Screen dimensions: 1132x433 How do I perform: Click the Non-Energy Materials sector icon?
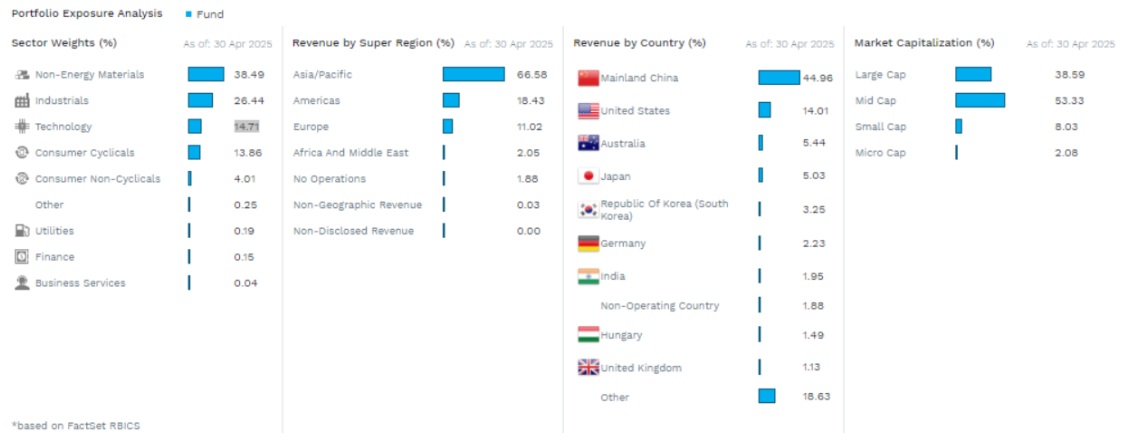tap(22, 75)
